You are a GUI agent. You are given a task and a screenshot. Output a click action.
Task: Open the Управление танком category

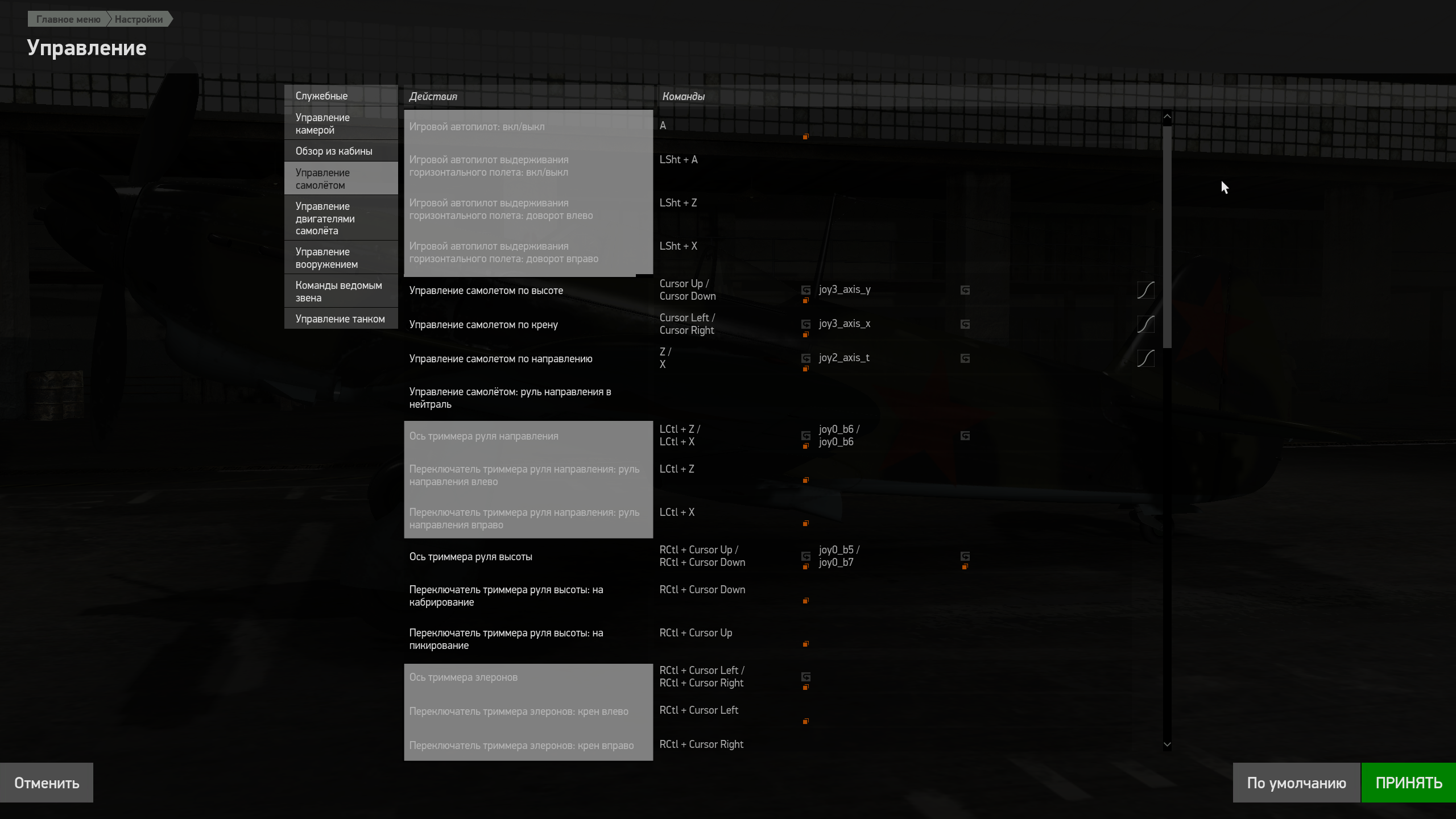(x=341, y=319)
